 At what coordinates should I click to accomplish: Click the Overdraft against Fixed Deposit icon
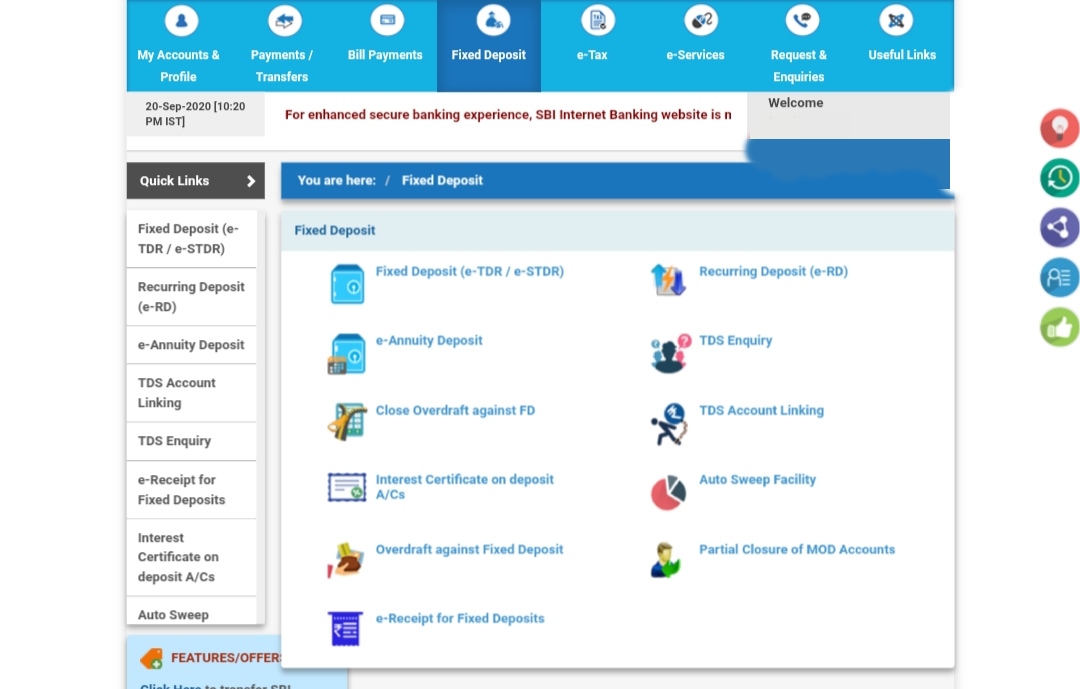(346, 560)
